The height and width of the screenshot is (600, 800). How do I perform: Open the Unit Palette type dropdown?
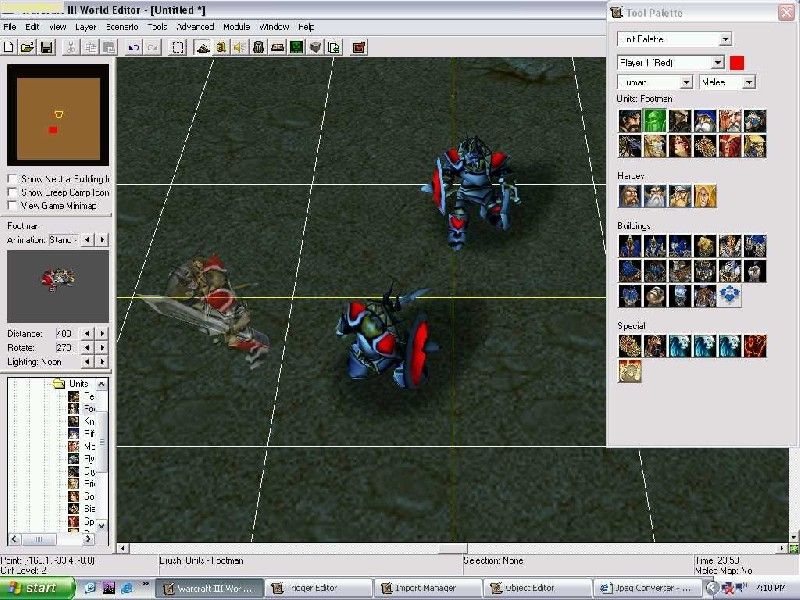click(726, 39)
